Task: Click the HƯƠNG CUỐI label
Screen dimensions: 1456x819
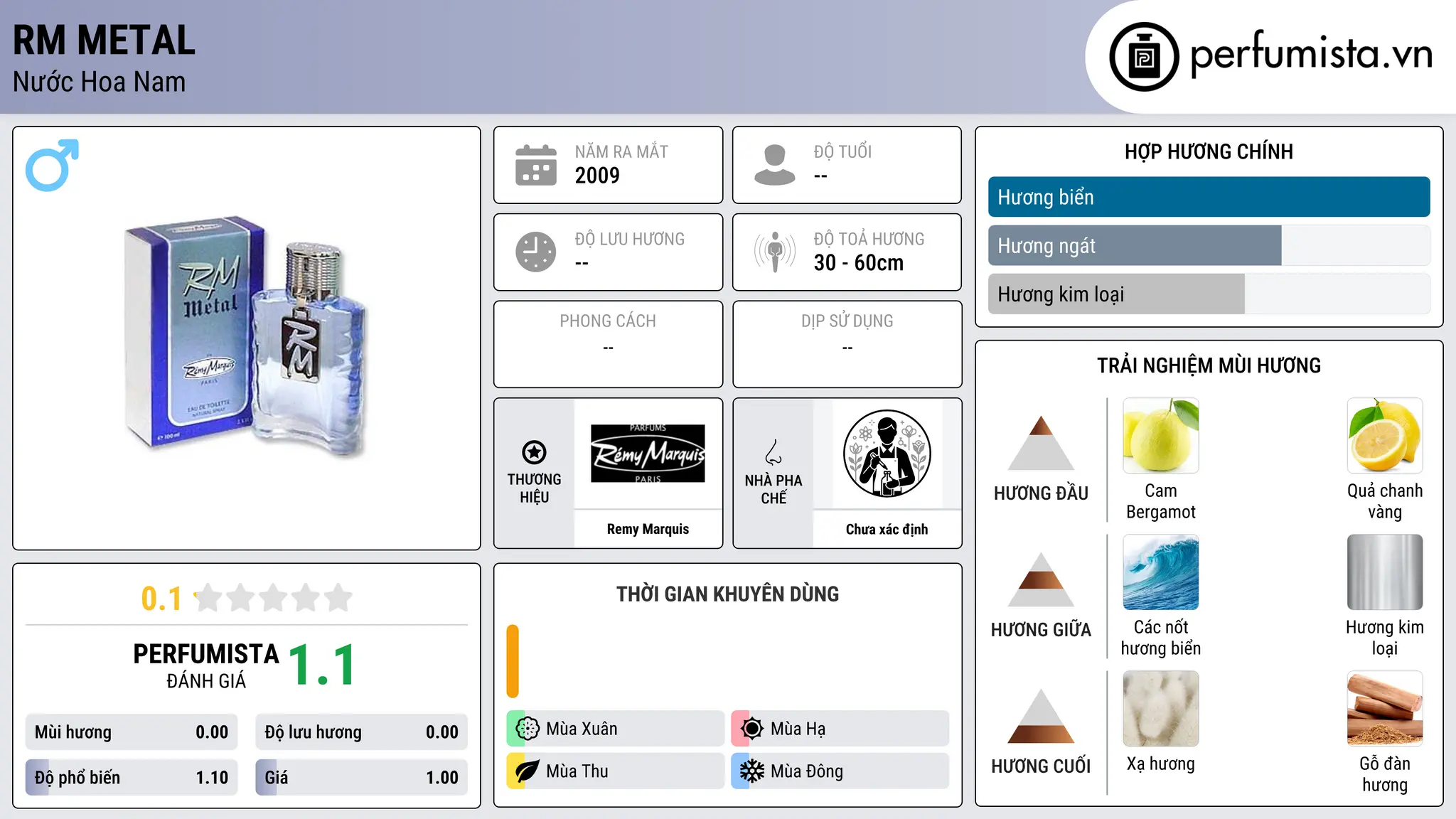Action: 1041,766
